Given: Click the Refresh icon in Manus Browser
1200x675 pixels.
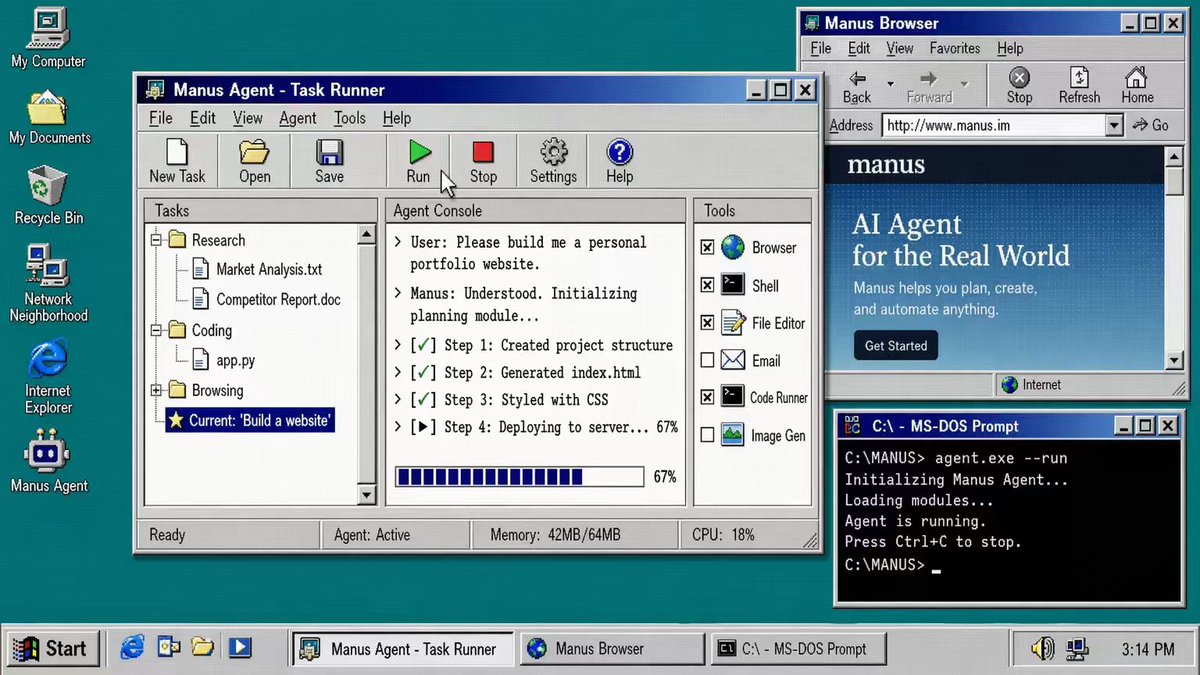Looking at the screenshot, I should (x=1079, y=78).
